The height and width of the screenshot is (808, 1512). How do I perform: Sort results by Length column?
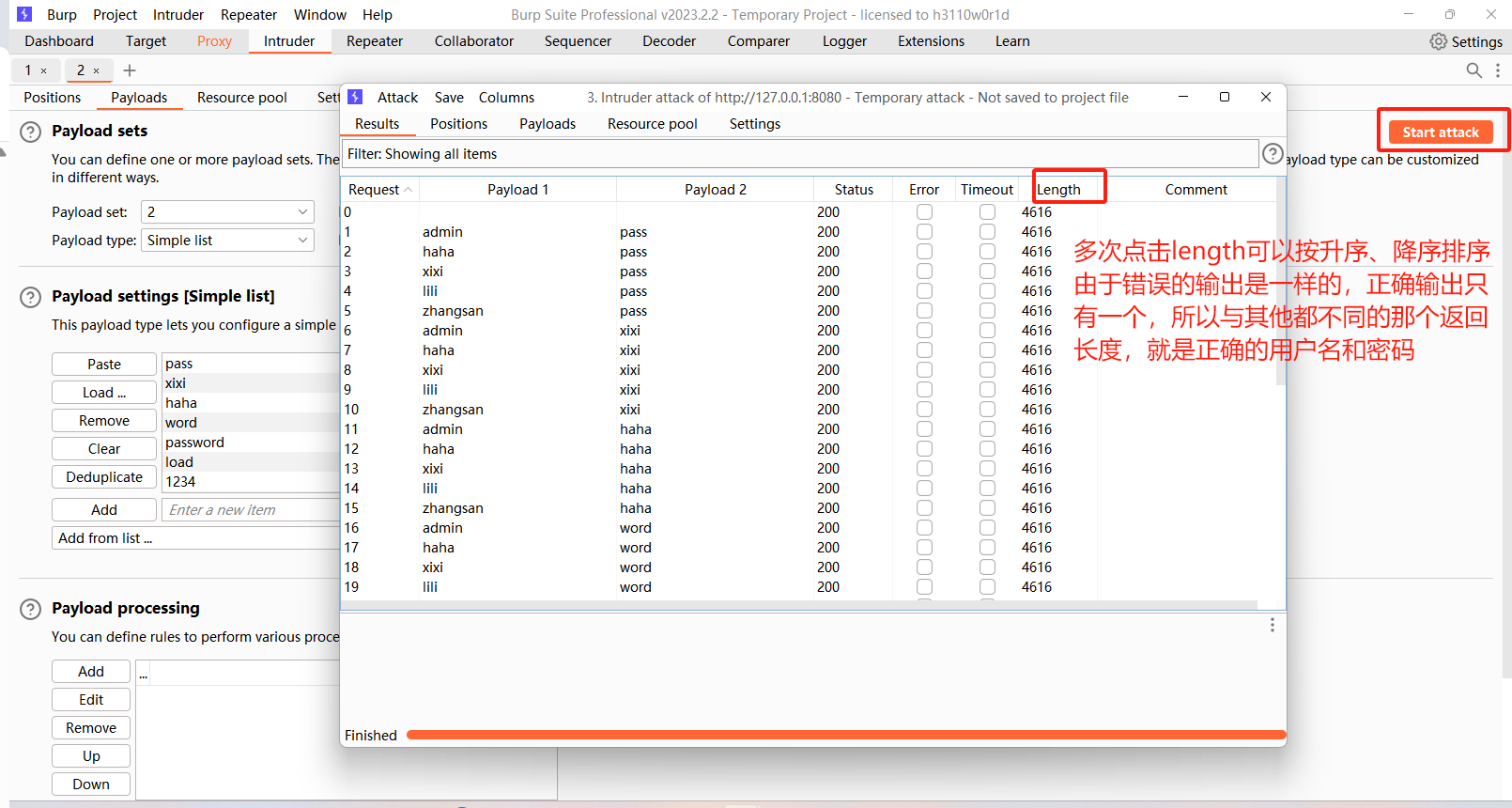pyautogui.click(x=1058, y=190)
